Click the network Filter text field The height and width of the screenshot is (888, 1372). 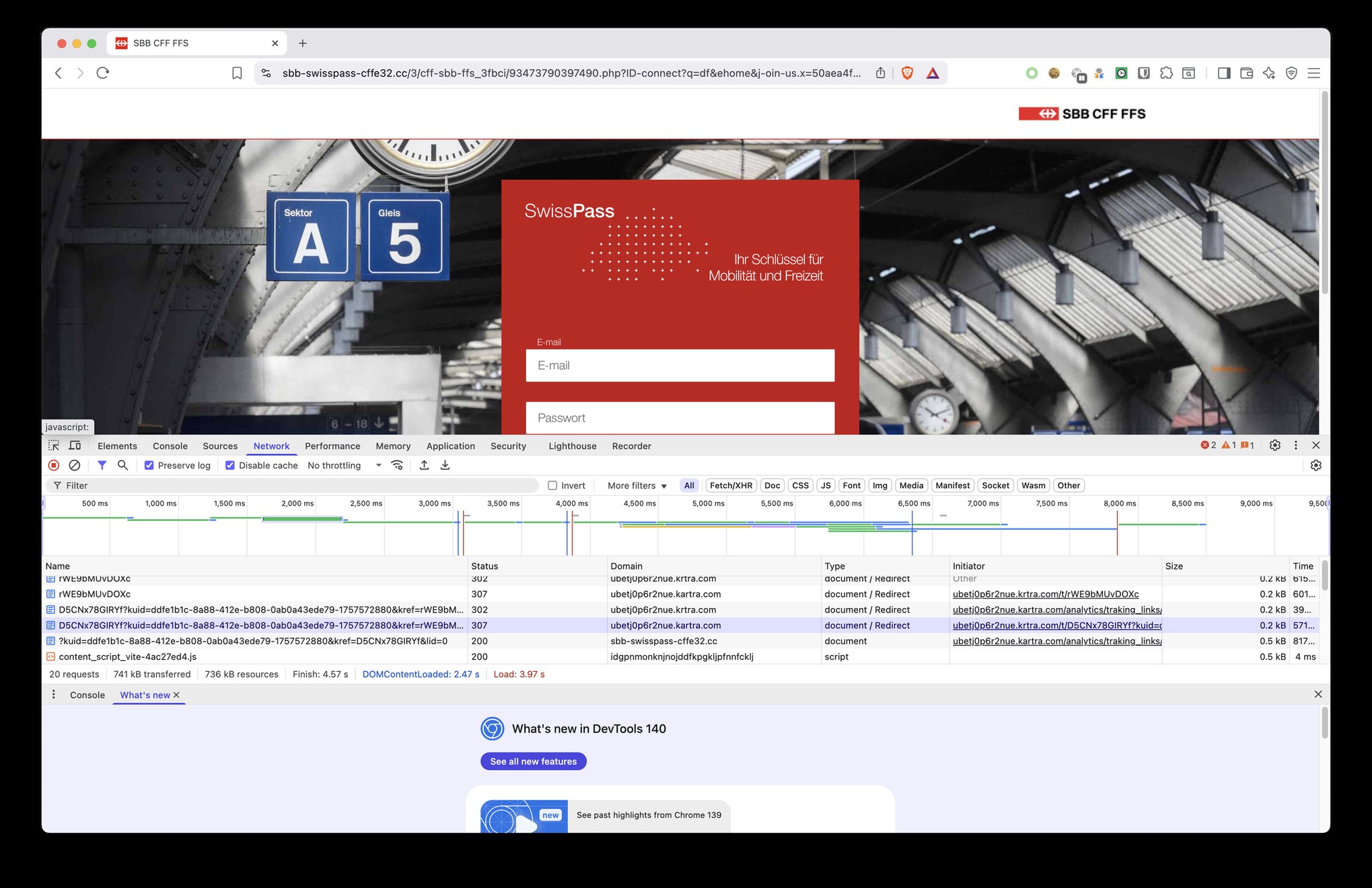coord(293,485)
